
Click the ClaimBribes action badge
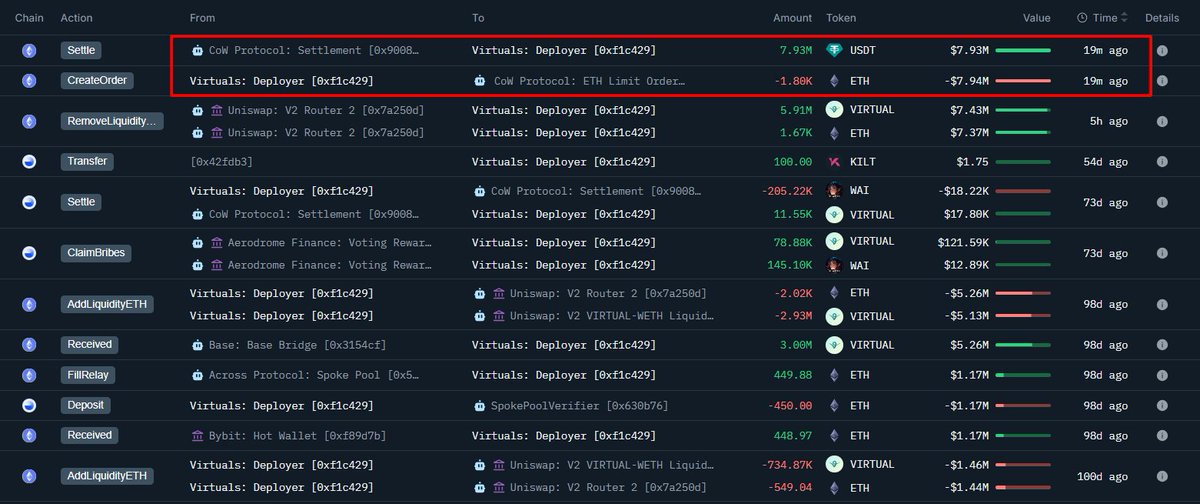94,253
